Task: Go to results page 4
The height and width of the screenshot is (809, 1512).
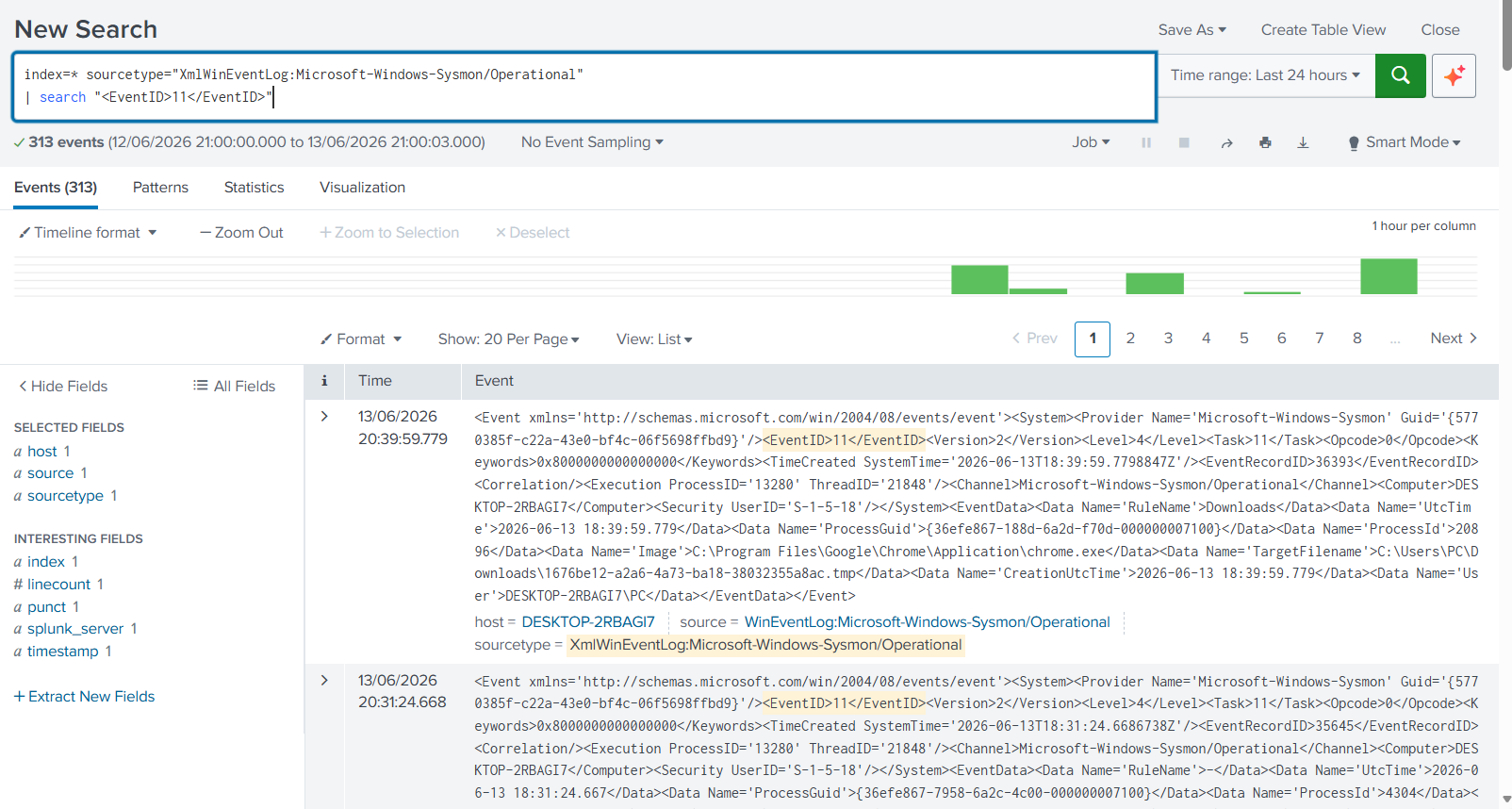Action: tap(1206, 338)
